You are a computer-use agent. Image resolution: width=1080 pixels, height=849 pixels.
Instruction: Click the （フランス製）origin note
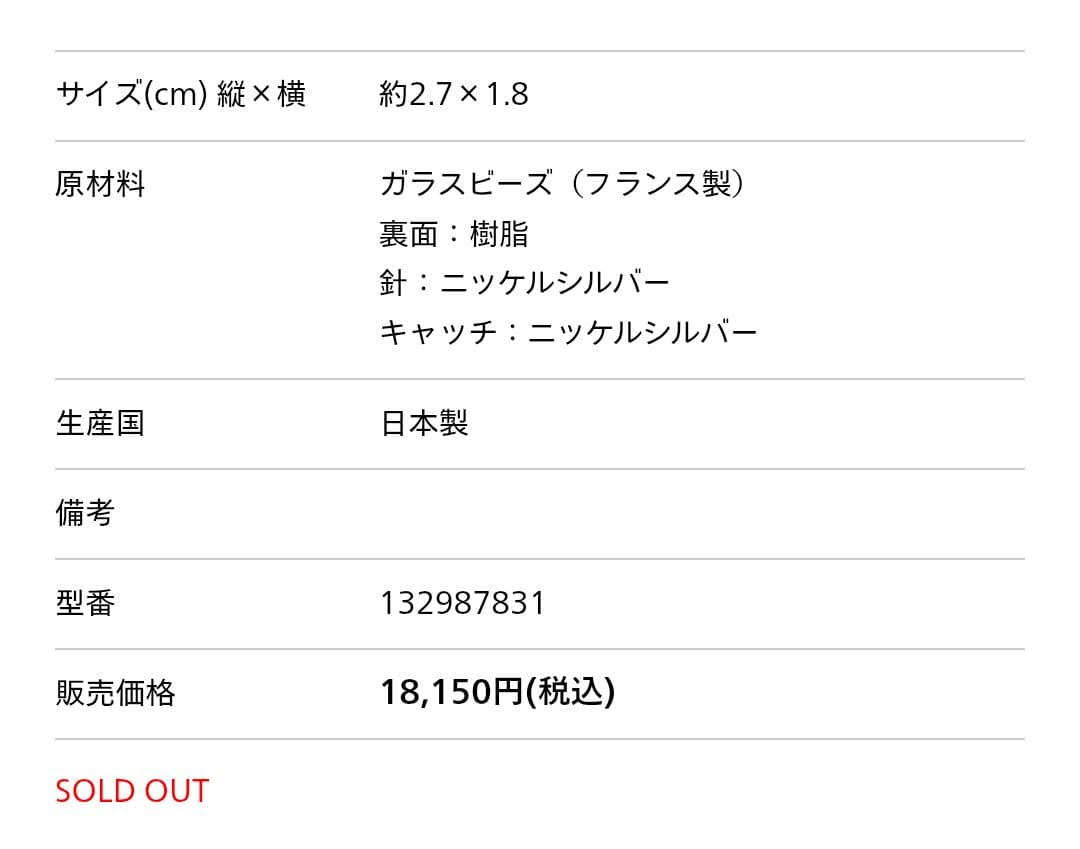[658, 185]
